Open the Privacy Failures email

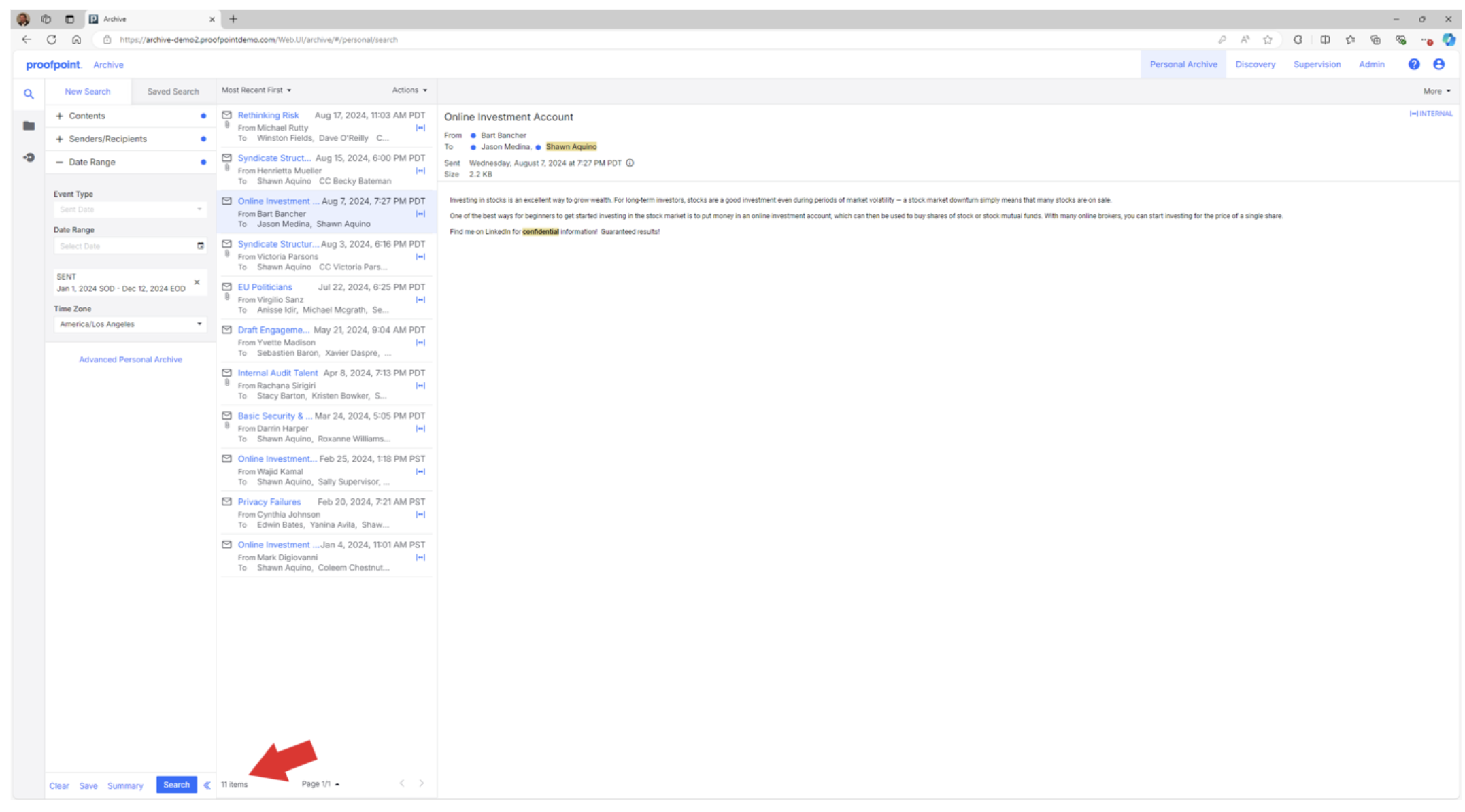click(269, 502)
